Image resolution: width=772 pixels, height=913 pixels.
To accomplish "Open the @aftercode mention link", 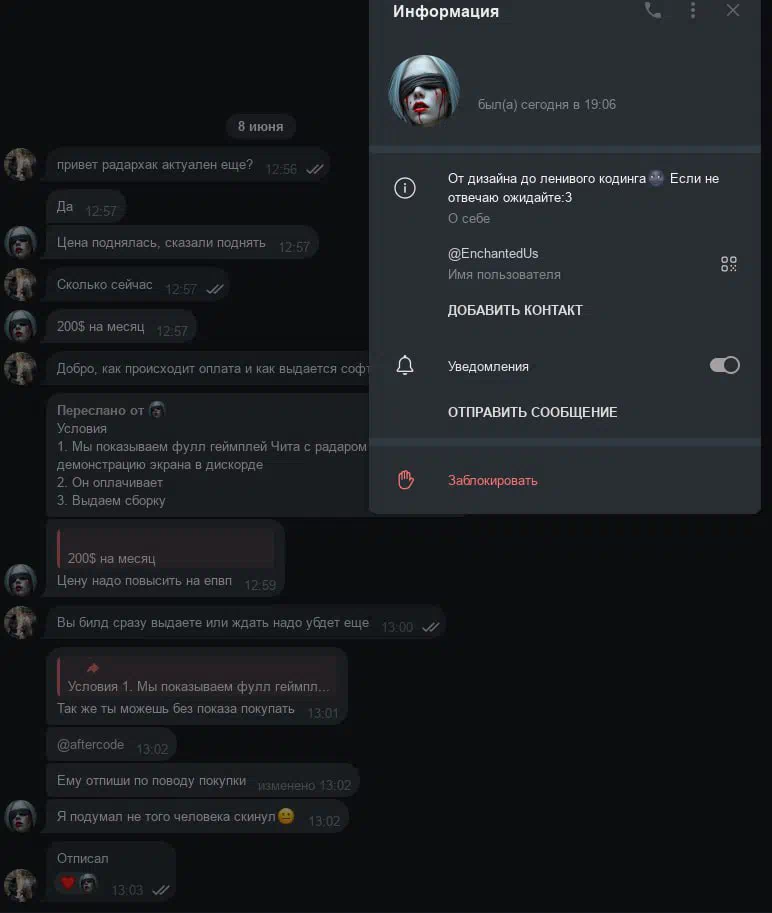I will click(90, 745).
